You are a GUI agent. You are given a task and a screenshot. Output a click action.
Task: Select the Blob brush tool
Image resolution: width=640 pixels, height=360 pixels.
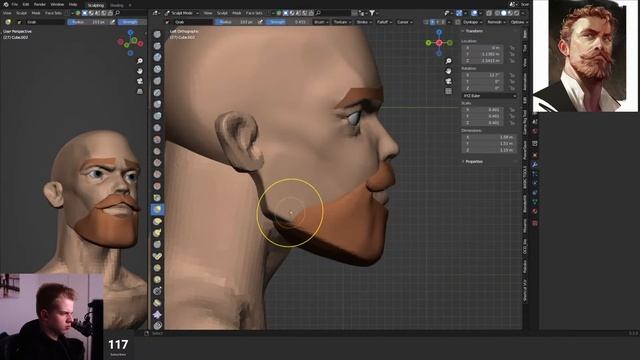point(157,116)
